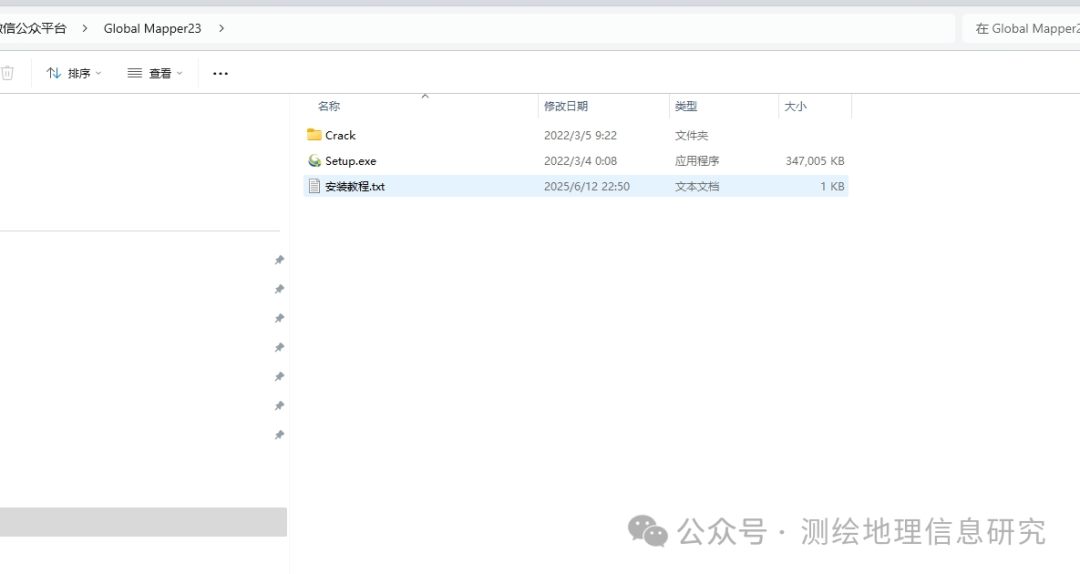Sort by the 大小 column header
The image size is (1080, 574).
coord(795,106)
